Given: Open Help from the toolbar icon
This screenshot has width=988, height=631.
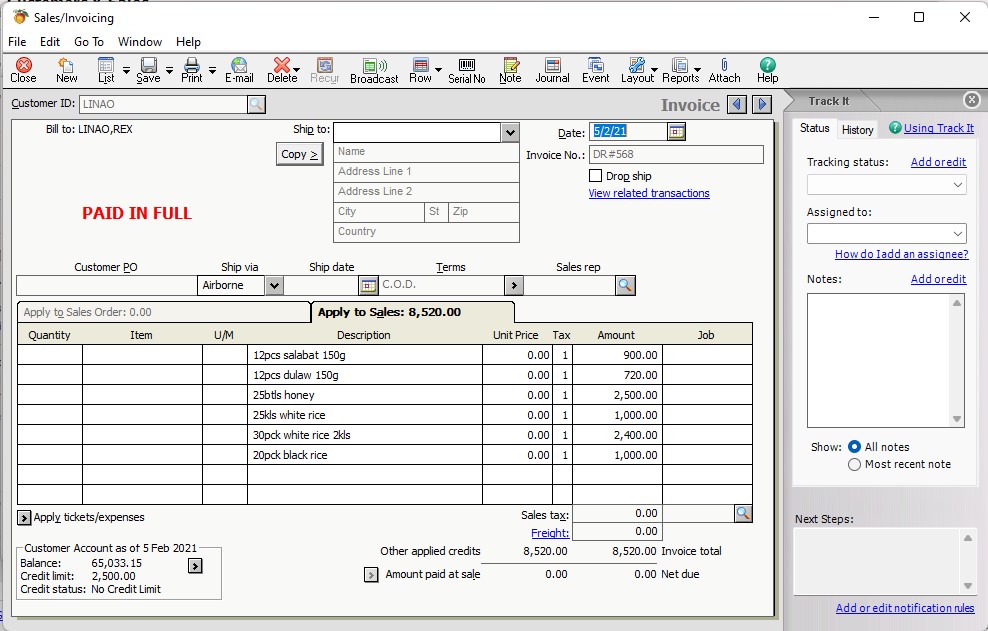Looking at the screenshot, I should (x=767, y=70).
